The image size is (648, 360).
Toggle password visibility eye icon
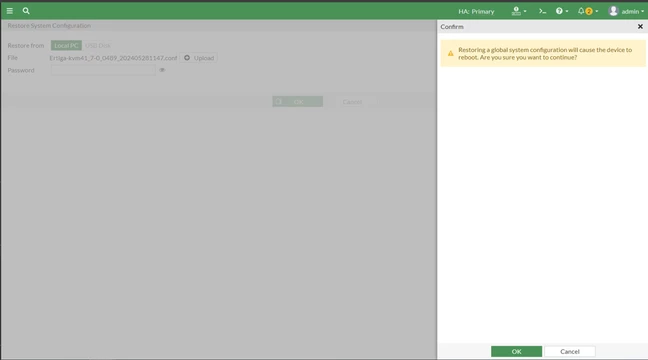tap(162, 70)
